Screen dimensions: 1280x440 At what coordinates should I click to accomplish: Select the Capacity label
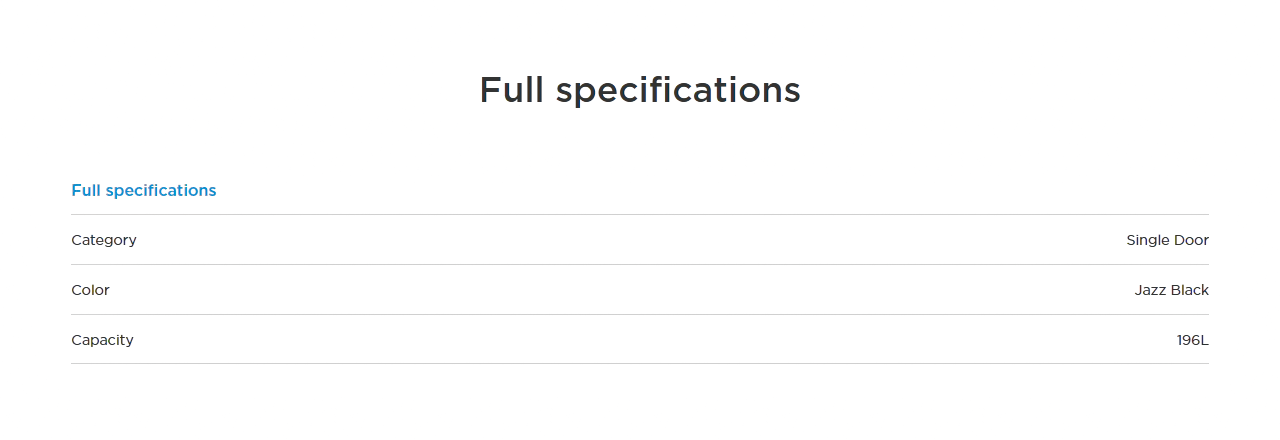(x=102, y=340)
